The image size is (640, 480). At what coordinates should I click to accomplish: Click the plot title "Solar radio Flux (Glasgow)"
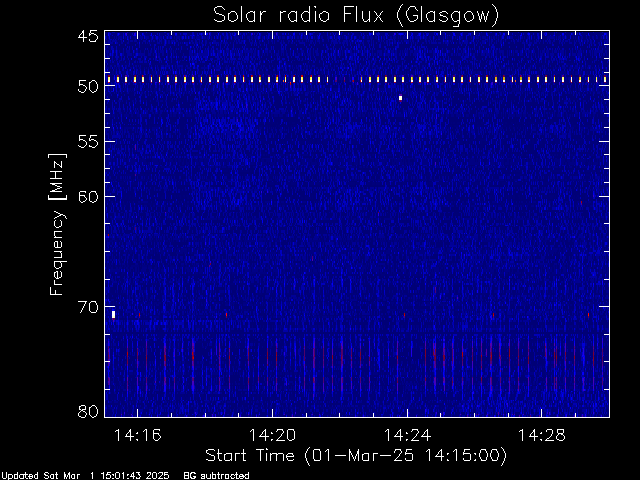tap(356, 16)
